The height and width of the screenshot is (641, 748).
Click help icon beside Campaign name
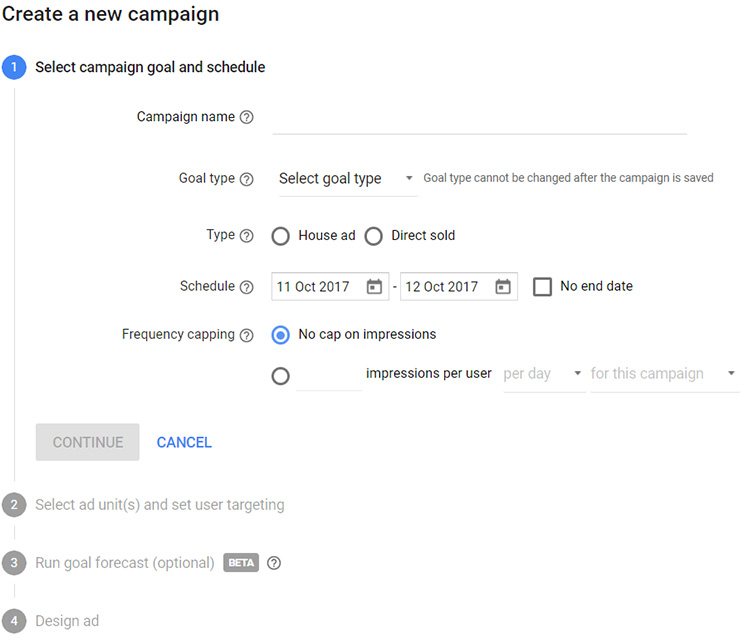click(246, 117)
